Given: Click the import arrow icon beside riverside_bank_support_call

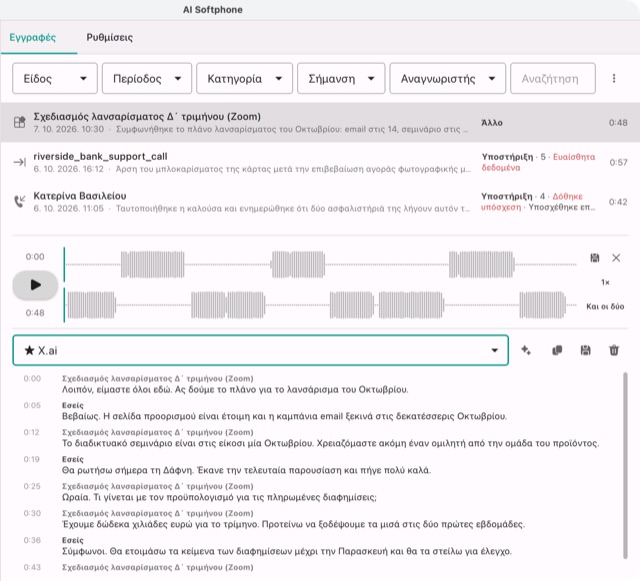Looking at the screenshot, I should point(19,162).
